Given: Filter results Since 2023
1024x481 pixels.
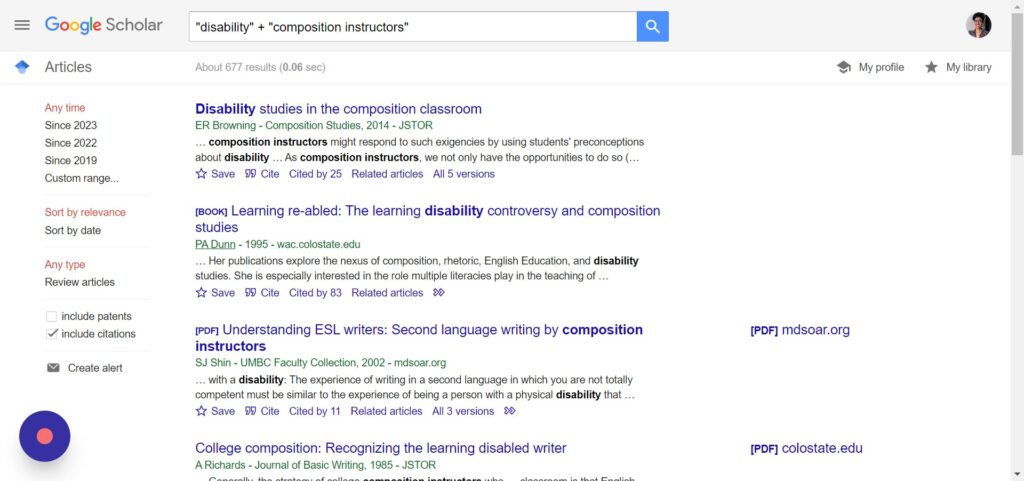Looking at the screenshot, I should 71,125.
